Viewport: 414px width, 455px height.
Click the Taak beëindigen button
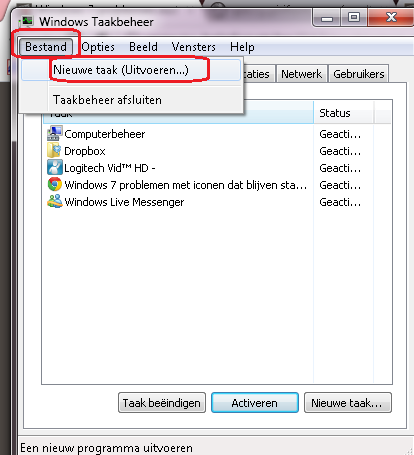point(162,403)
